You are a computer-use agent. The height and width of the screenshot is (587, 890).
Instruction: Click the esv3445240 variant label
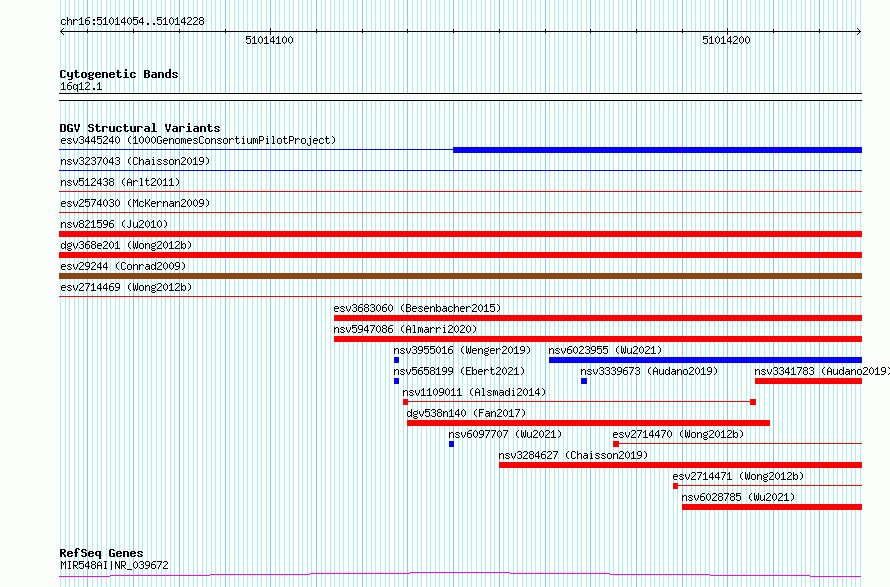[x=198, y=140]
